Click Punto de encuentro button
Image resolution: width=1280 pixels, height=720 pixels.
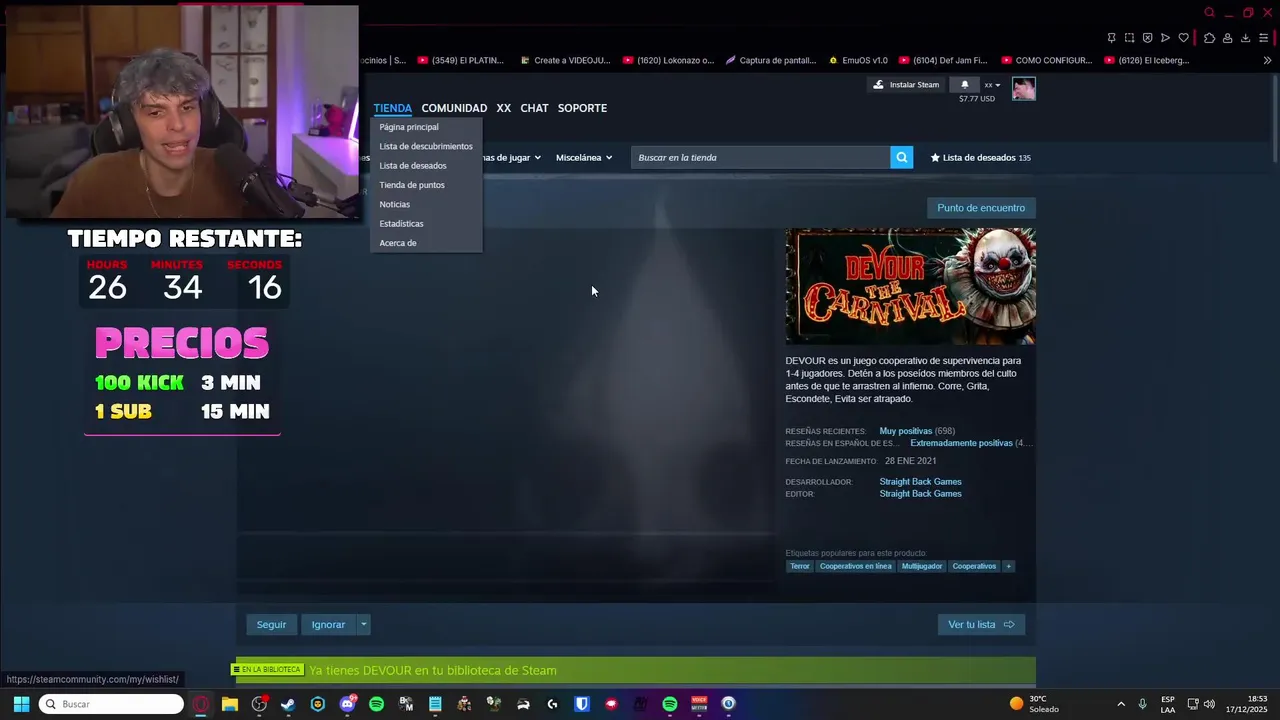click(981, 208)
